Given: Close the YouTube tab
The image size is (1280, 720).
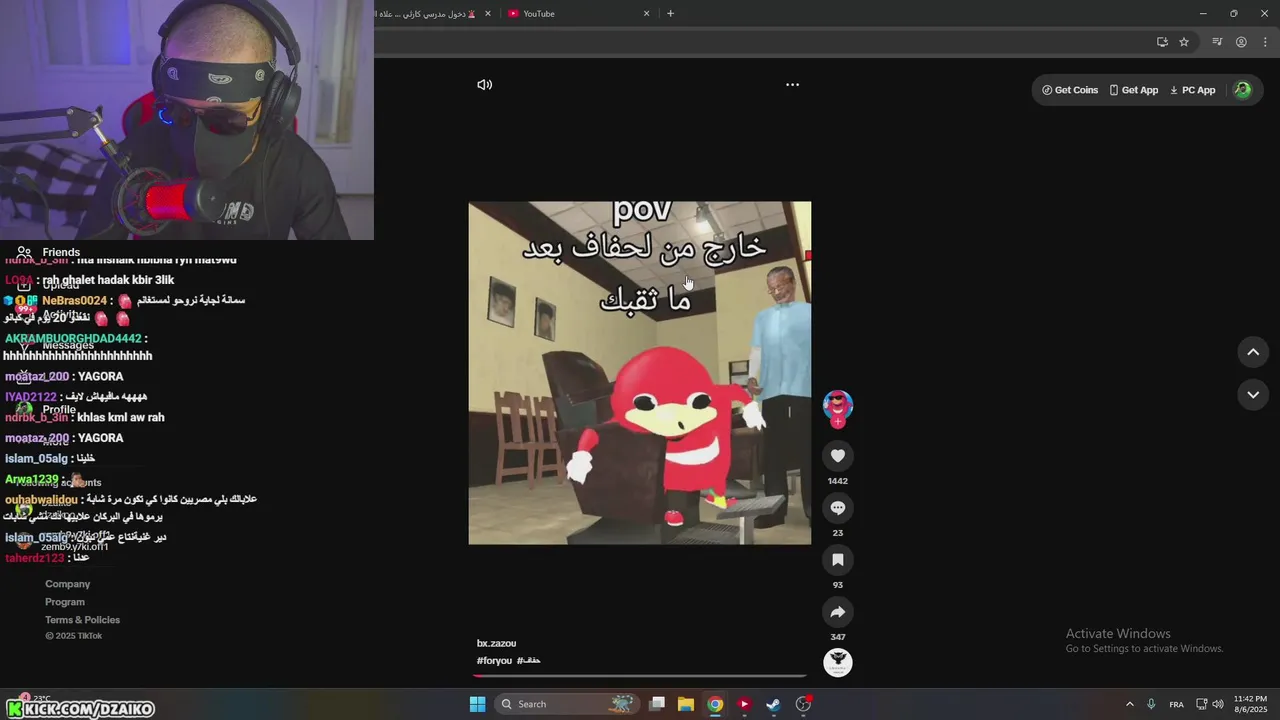Looking at the screenshot, I should coord(646,13).
